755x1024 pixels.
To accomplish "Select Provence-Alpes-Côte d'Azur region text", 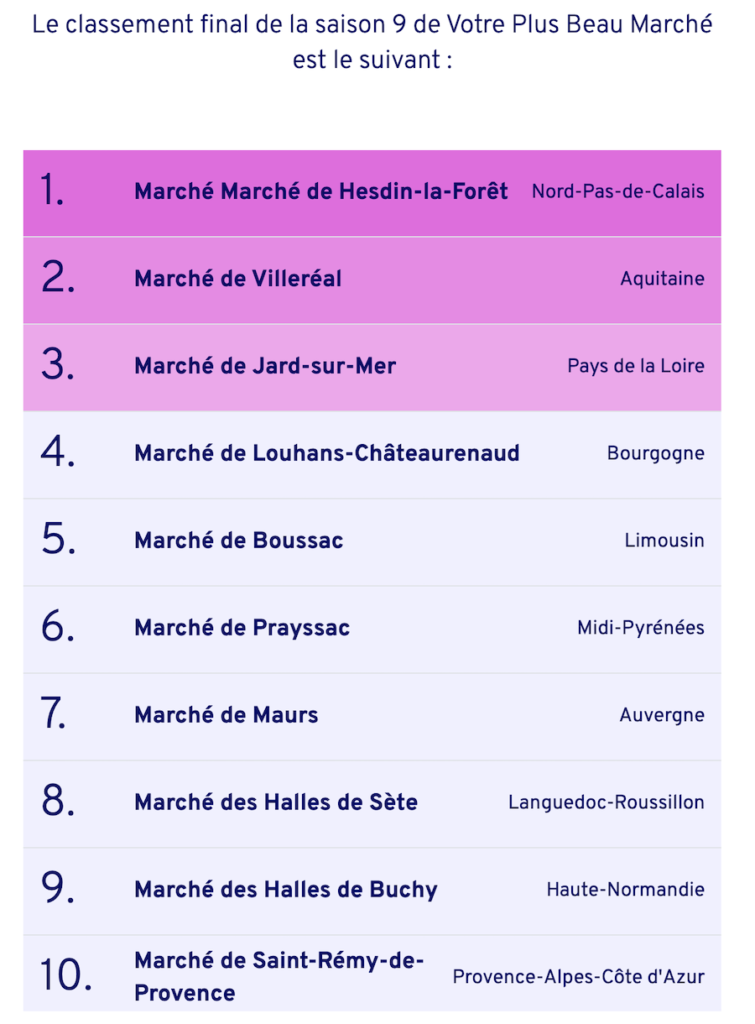I will coord(578,977).
